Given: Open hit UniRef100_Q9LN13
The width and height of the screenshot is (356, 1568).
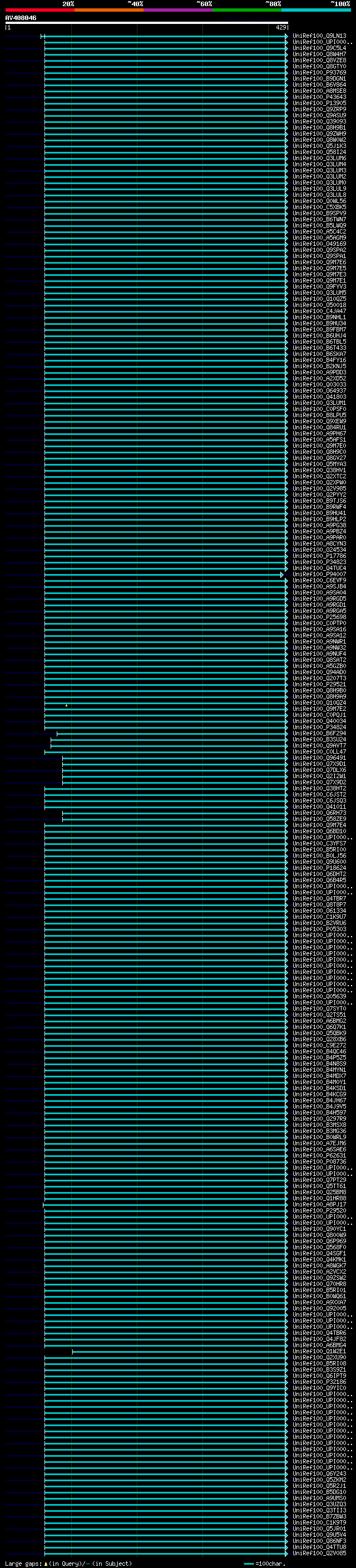Looking at the screenshot, I should tap(319, 36).
